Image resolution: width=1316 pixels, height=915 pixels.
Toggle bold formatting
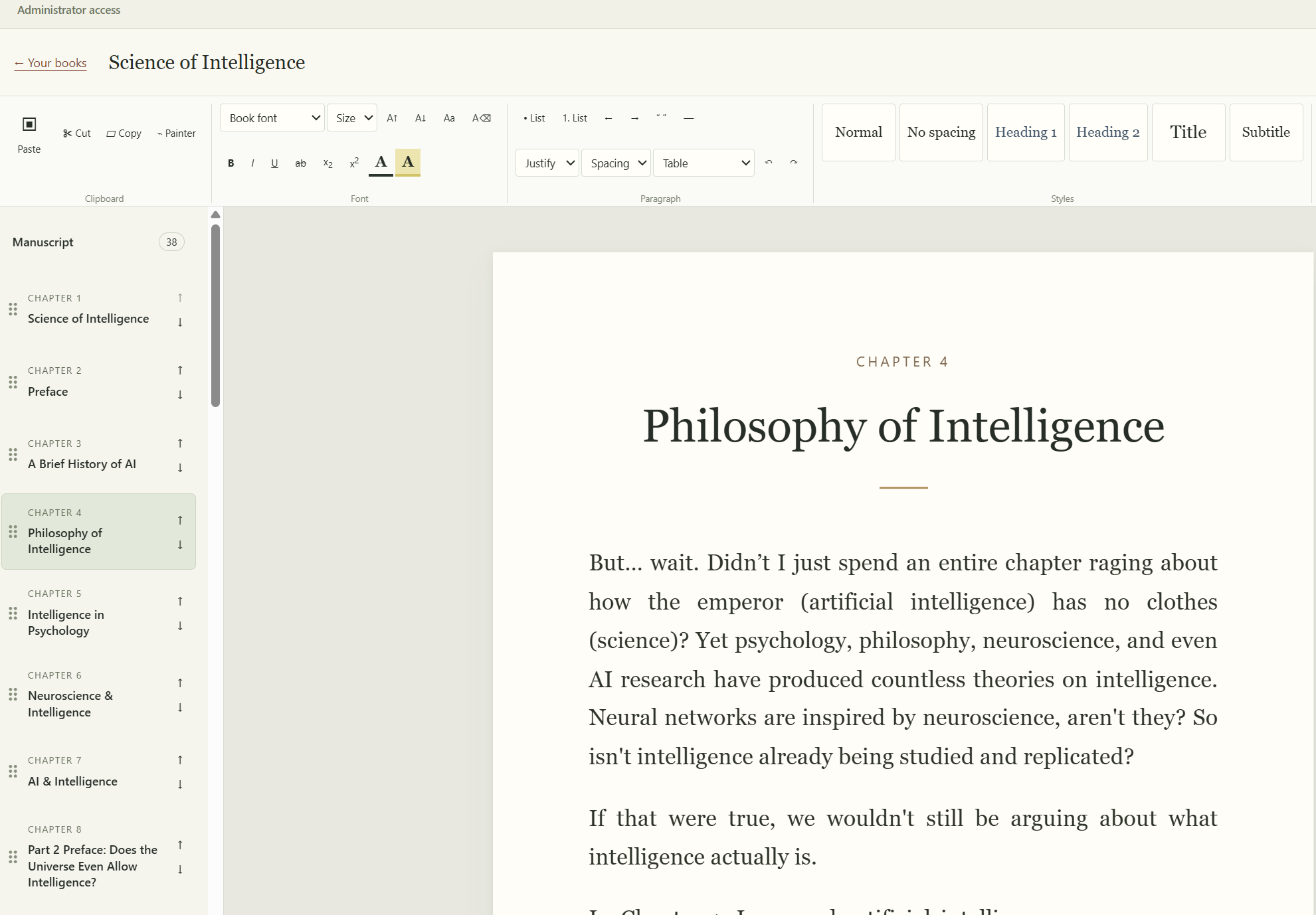coord(231,163)
